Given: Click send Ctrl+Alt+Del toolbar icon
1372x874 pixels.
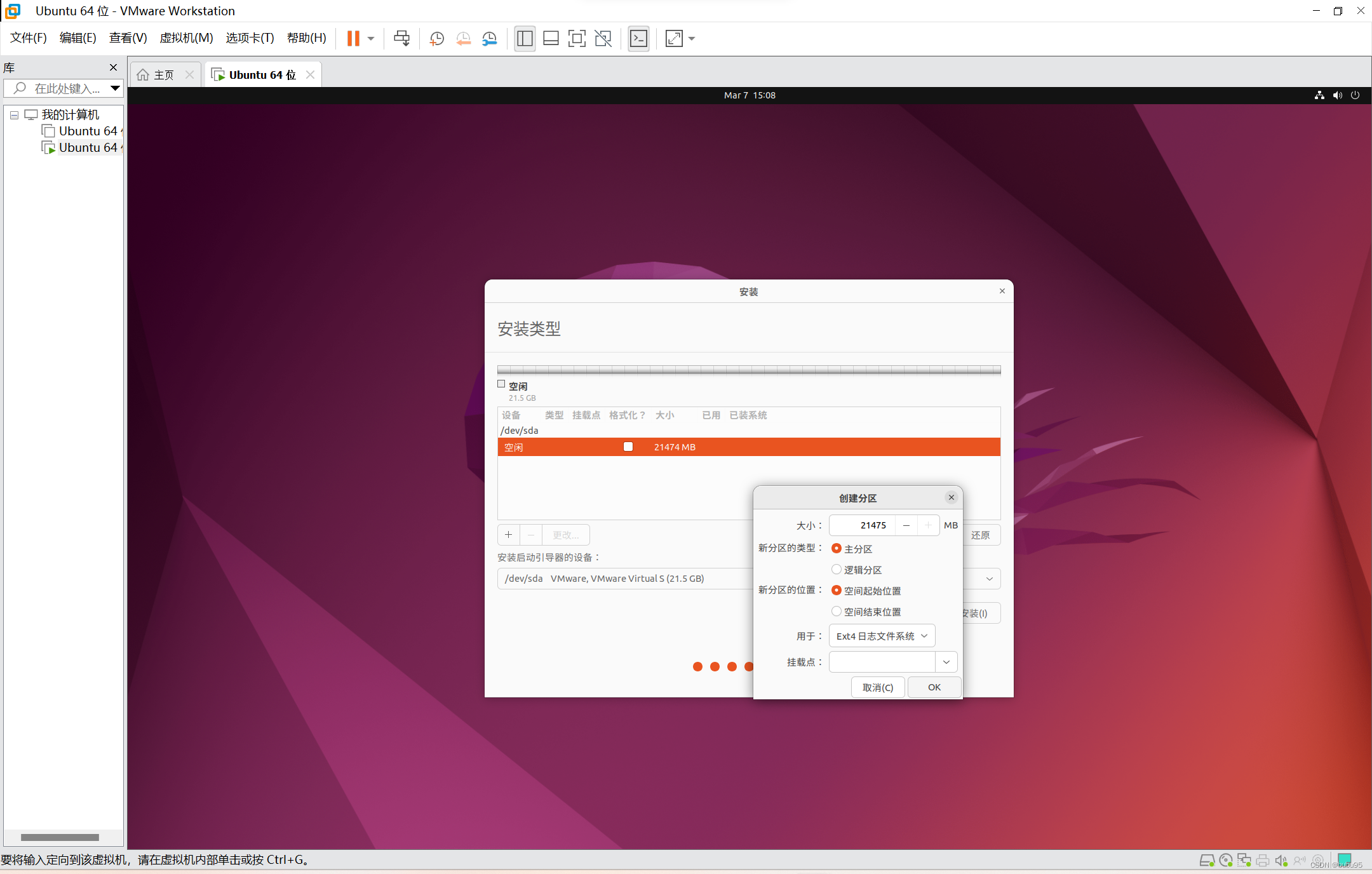Looking at the screenshot, I should [x=401, y=39].
